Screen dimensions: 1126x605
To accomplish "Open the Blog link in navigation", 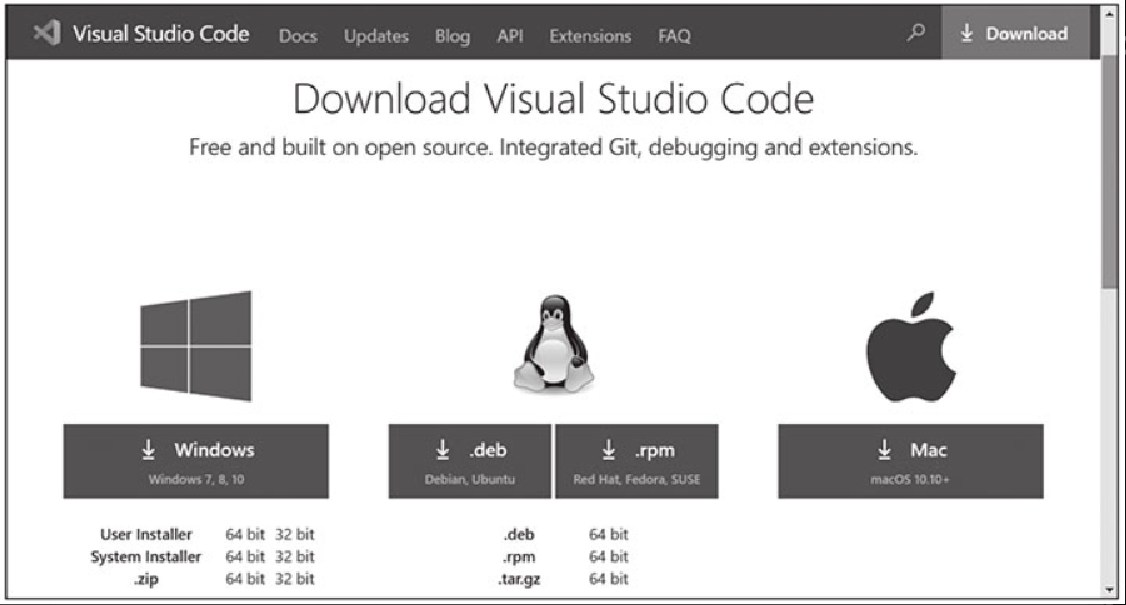I will [x=452, y=36].
